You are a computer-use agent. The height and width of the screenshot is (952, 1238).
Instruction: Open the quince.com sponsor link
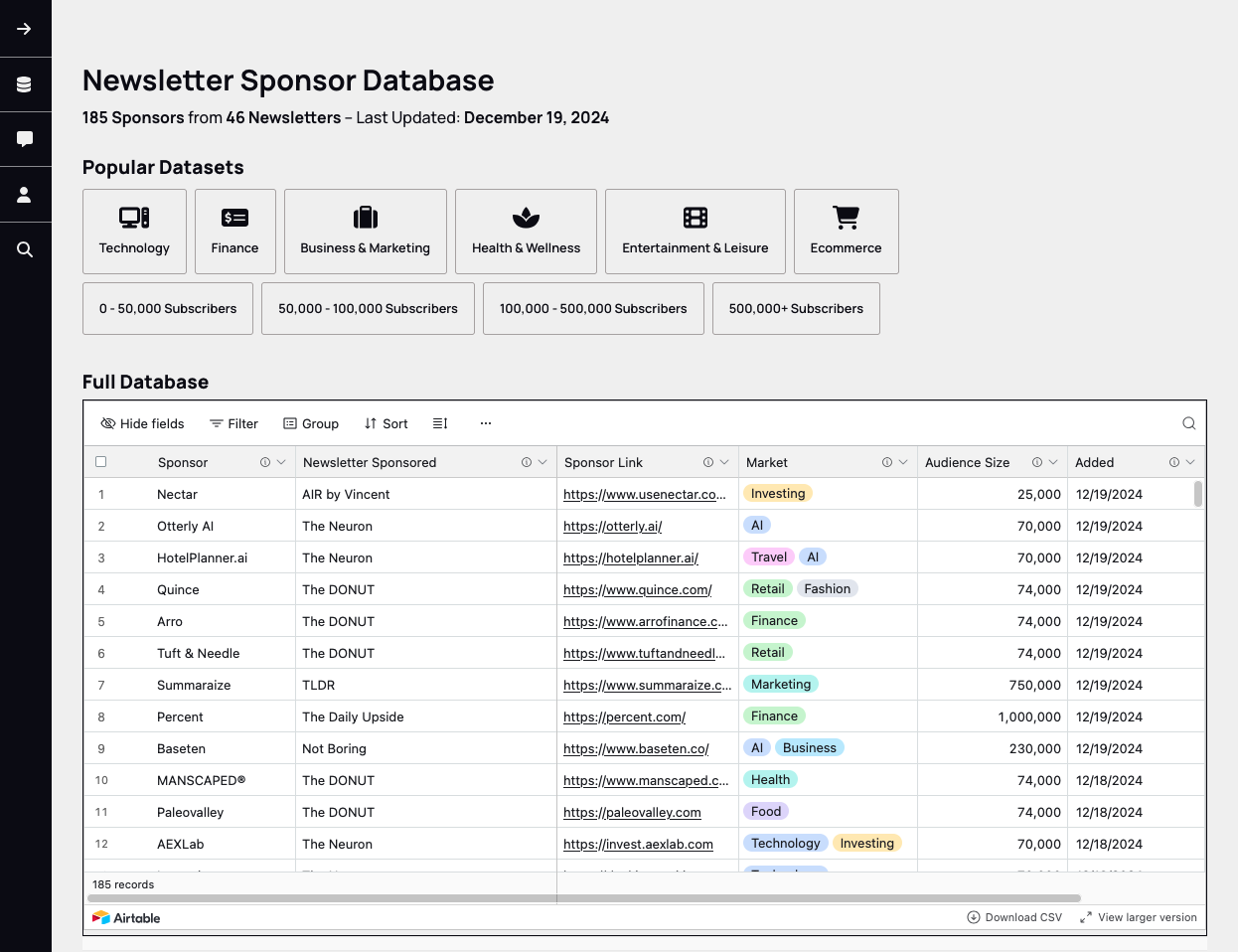coord(638,589)
